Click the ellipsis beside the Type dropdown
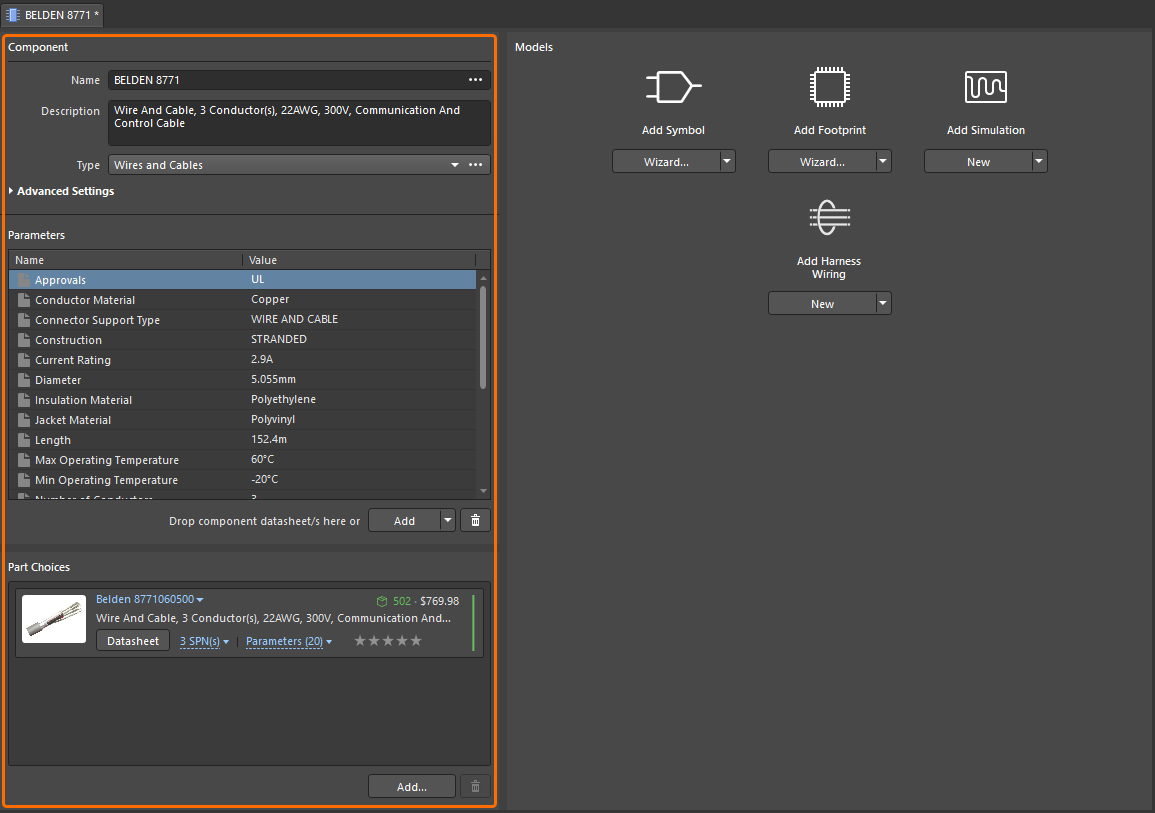Screen dimensions: 1155x813 pyautogui.click(x=475, y=164)
